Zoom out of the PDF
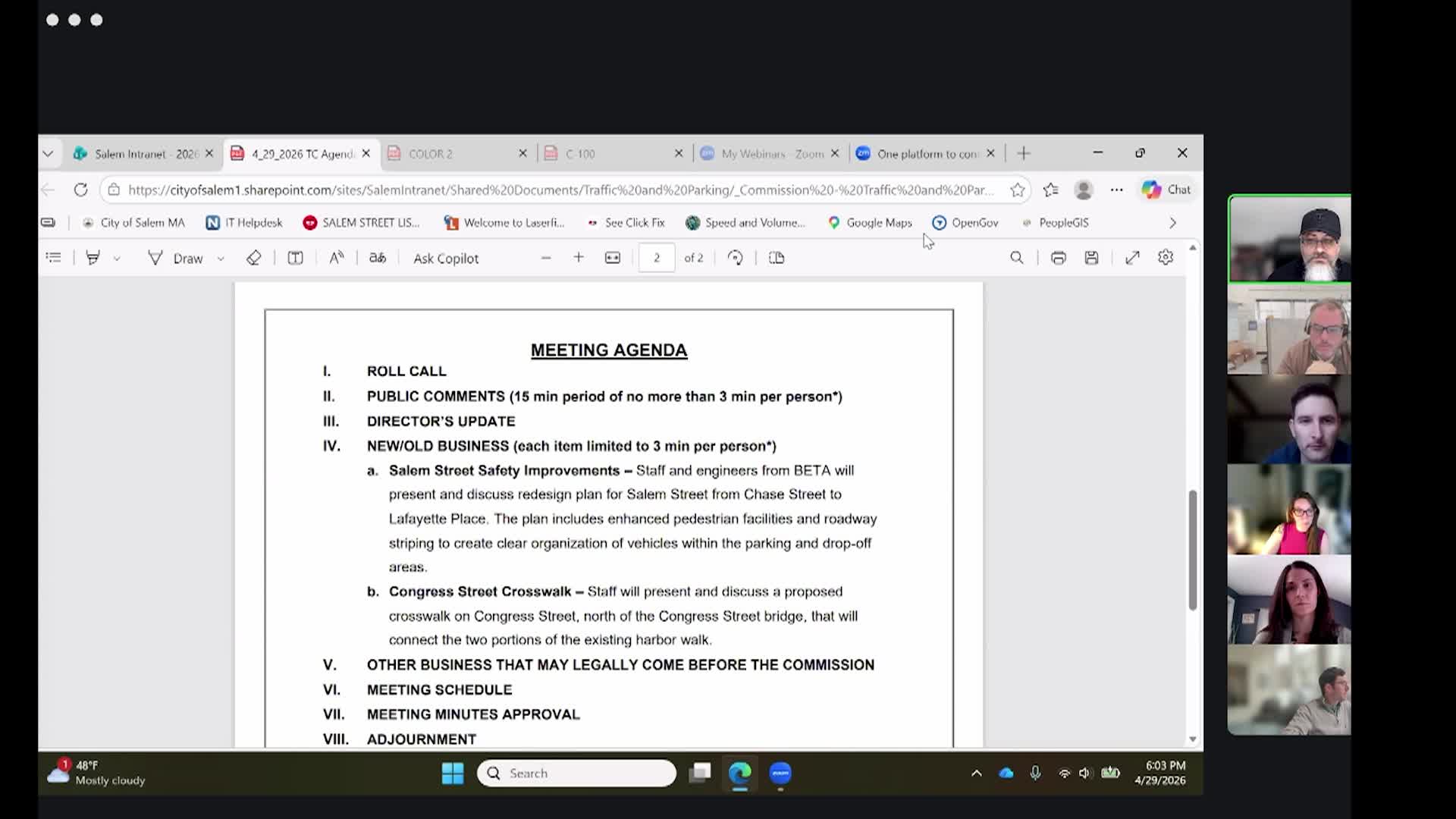 [546, 258]
